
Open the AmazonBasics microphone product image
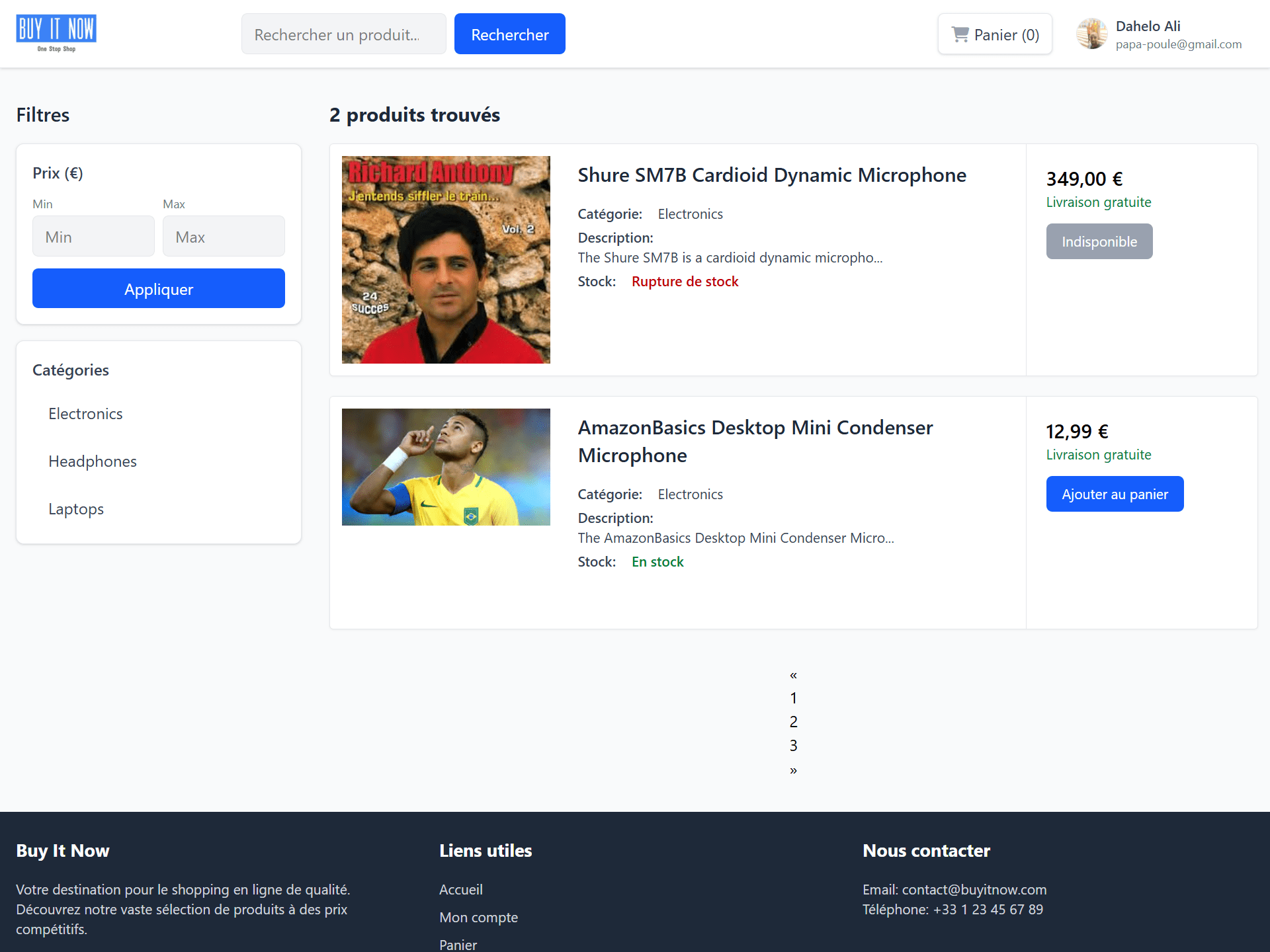446,467
